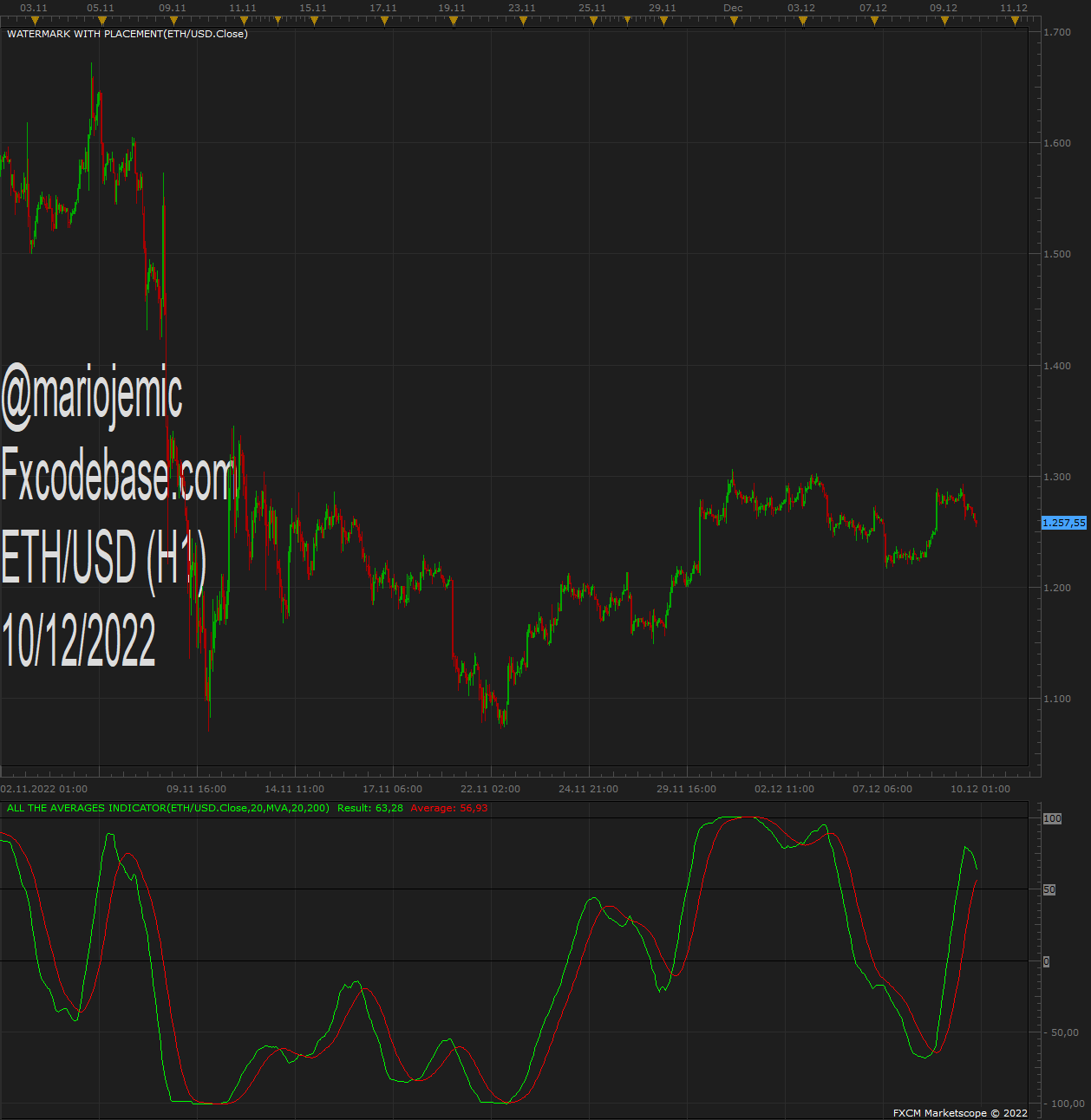Click the 09.11 16:00 time axis label
Screen dimensions: 1091x1120
(197, 789)
